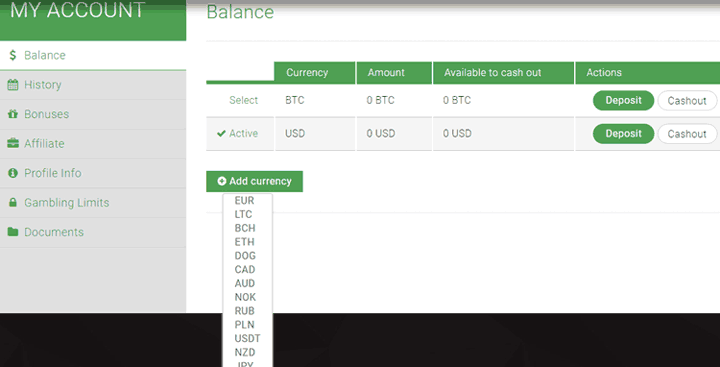Choose CAD from the currency list
Image resolution: width=720 pixels, height=367 pixels.
click(x=245, y=270)
